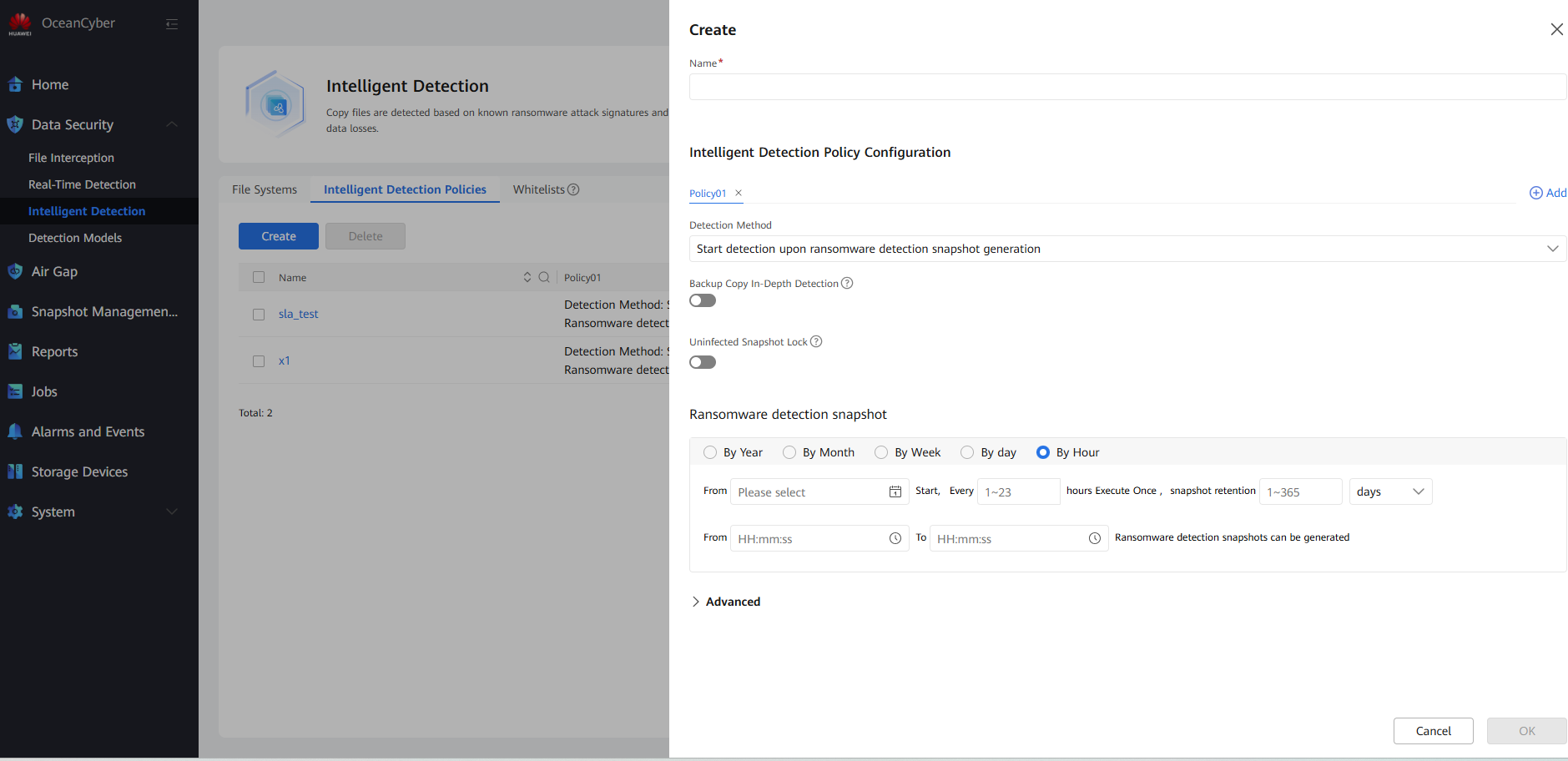Click the Air Gap shield icon
Viewport: 1568px width, 761px height.
(x=15, y=271)
